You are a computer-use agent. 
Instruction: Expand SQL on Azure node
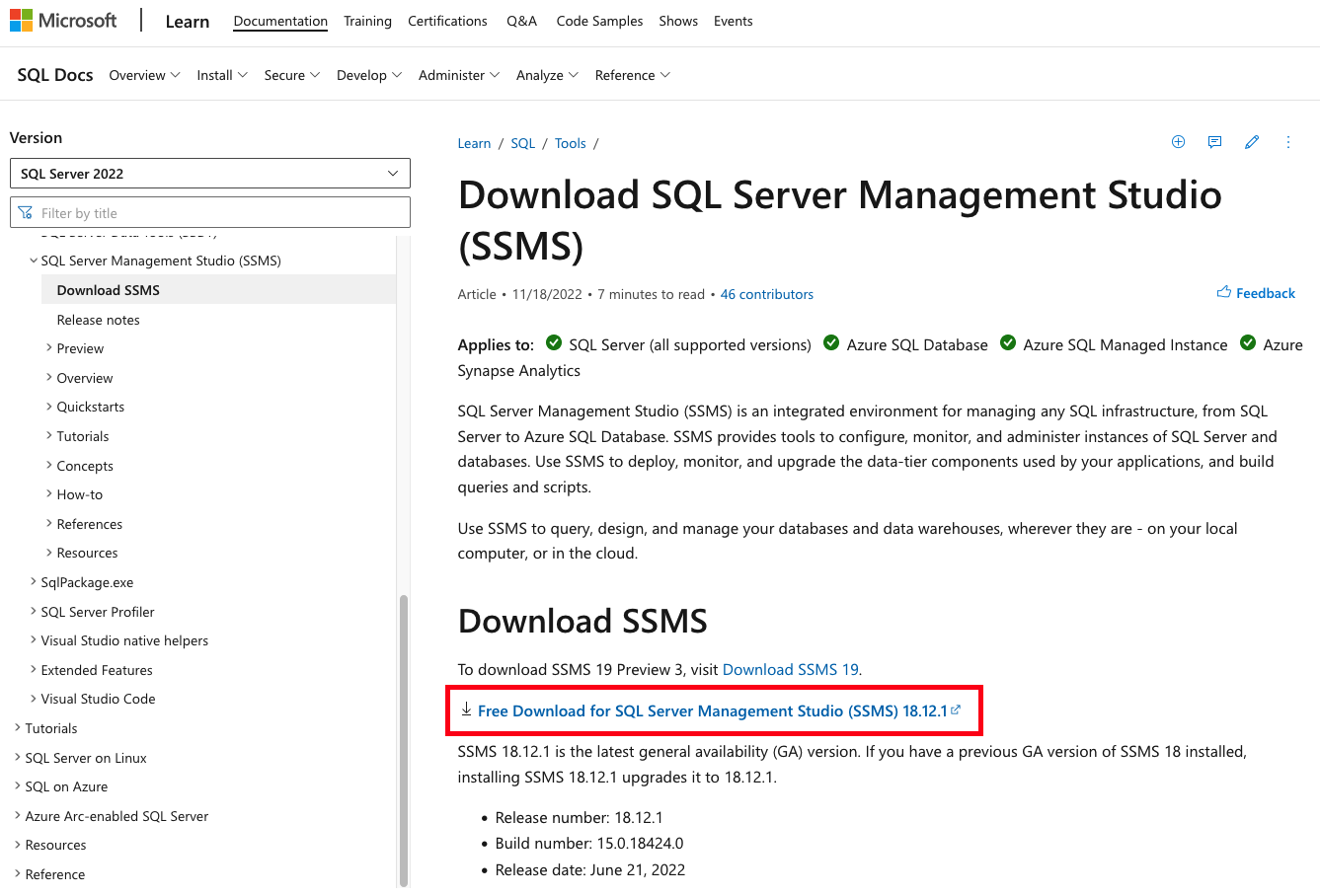(x=60, y=786)
